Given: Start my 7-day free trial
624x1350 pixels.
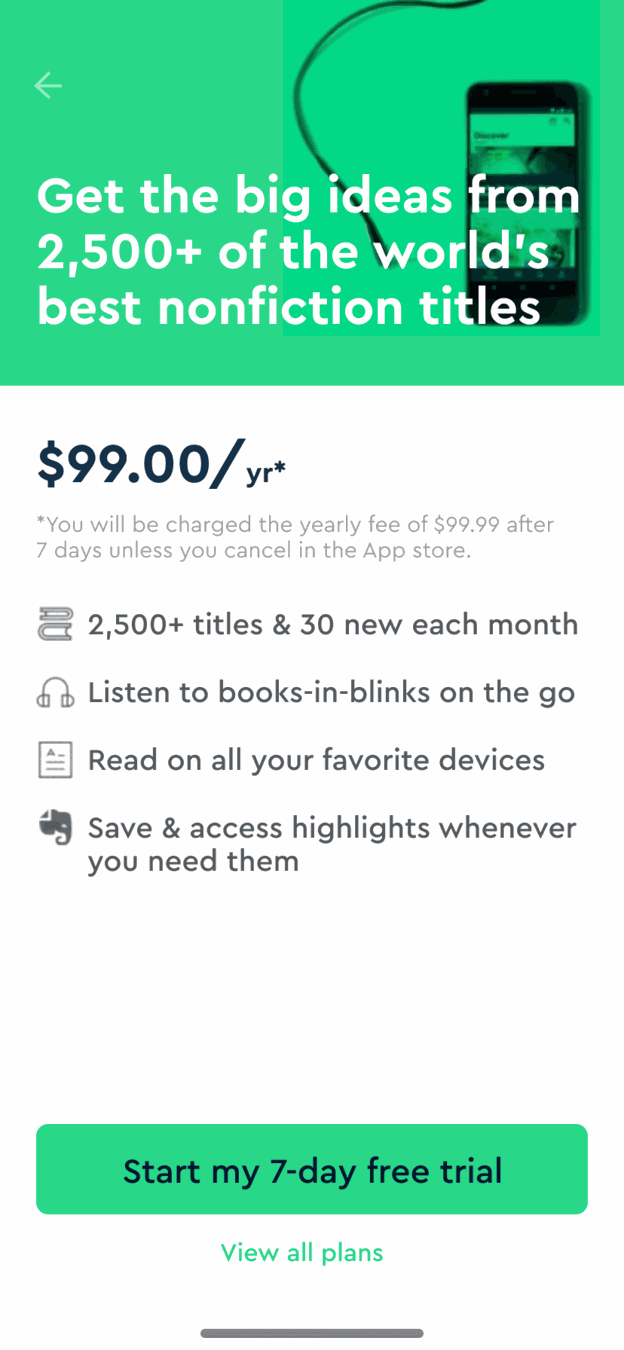Looking at the screenshot, I should (x=312, y=1169).
